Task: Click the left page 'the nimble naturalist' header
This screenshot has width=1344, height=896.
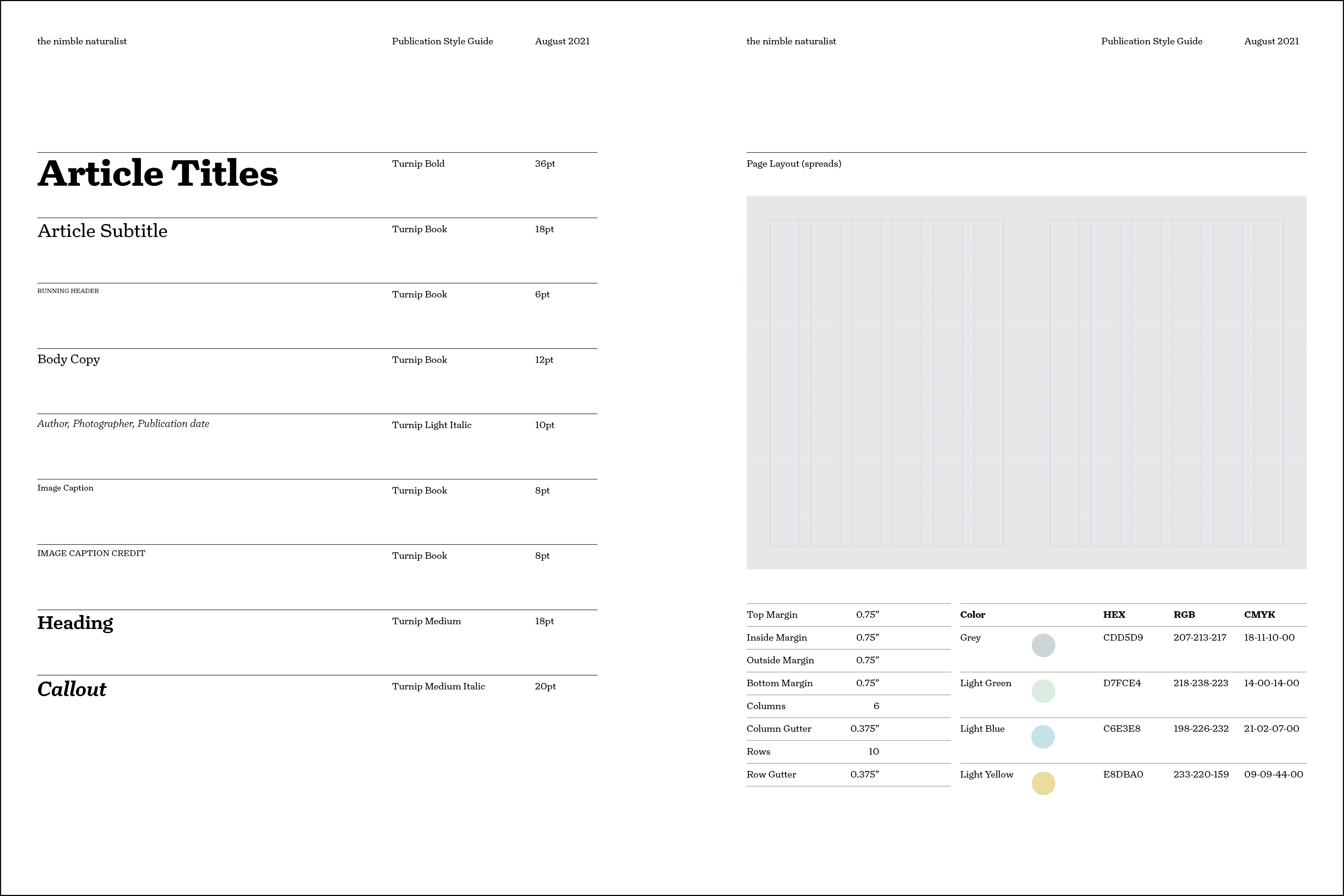Action: pos(82,41)
